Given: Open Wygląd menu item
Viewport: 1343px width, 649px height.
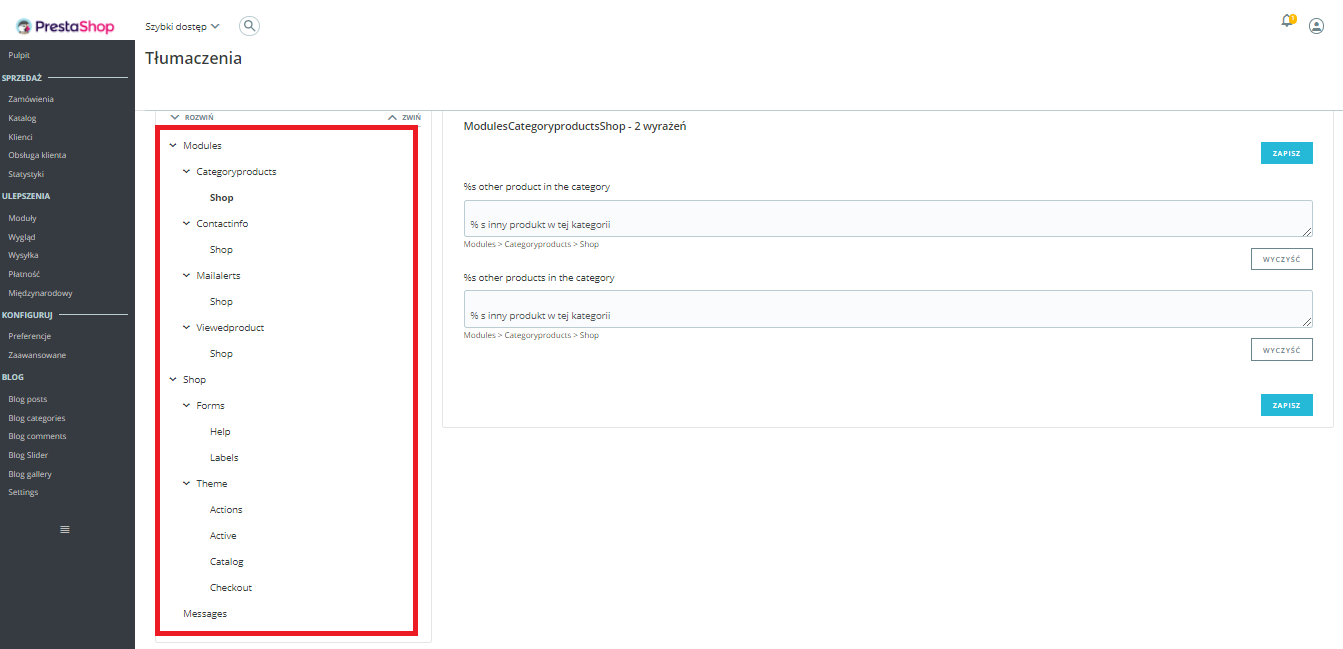Looking at the screenshot, I should 22,237.
